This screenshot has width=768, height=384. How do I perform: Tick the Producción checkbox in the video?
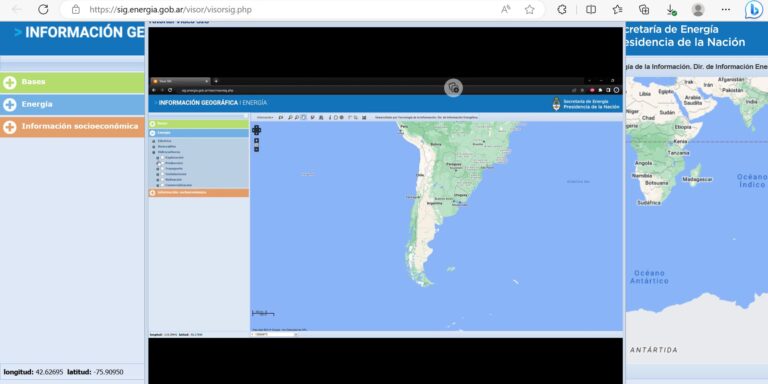point(162,163)
